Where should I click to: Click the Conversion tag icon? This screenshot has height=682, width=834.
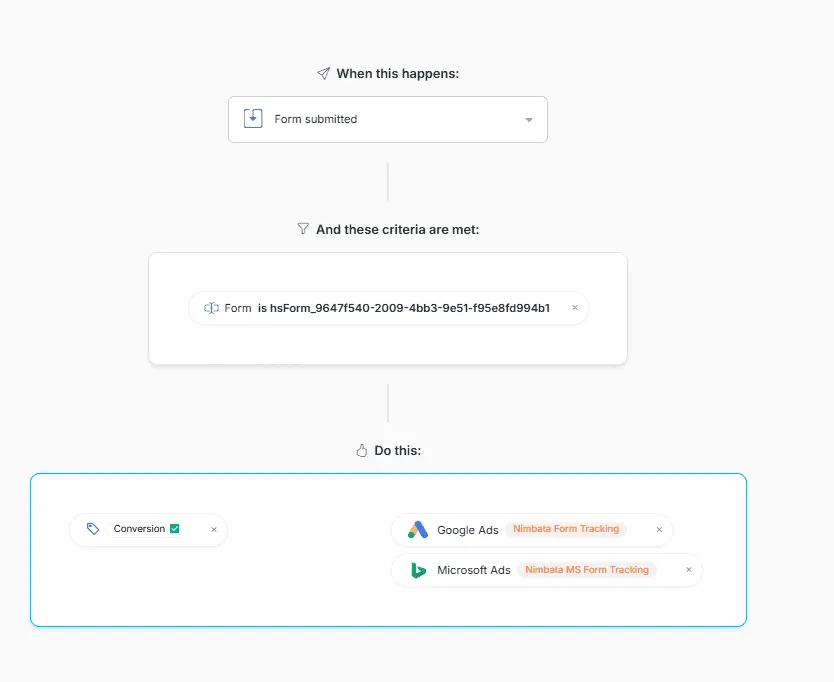(x=93, y=529)
